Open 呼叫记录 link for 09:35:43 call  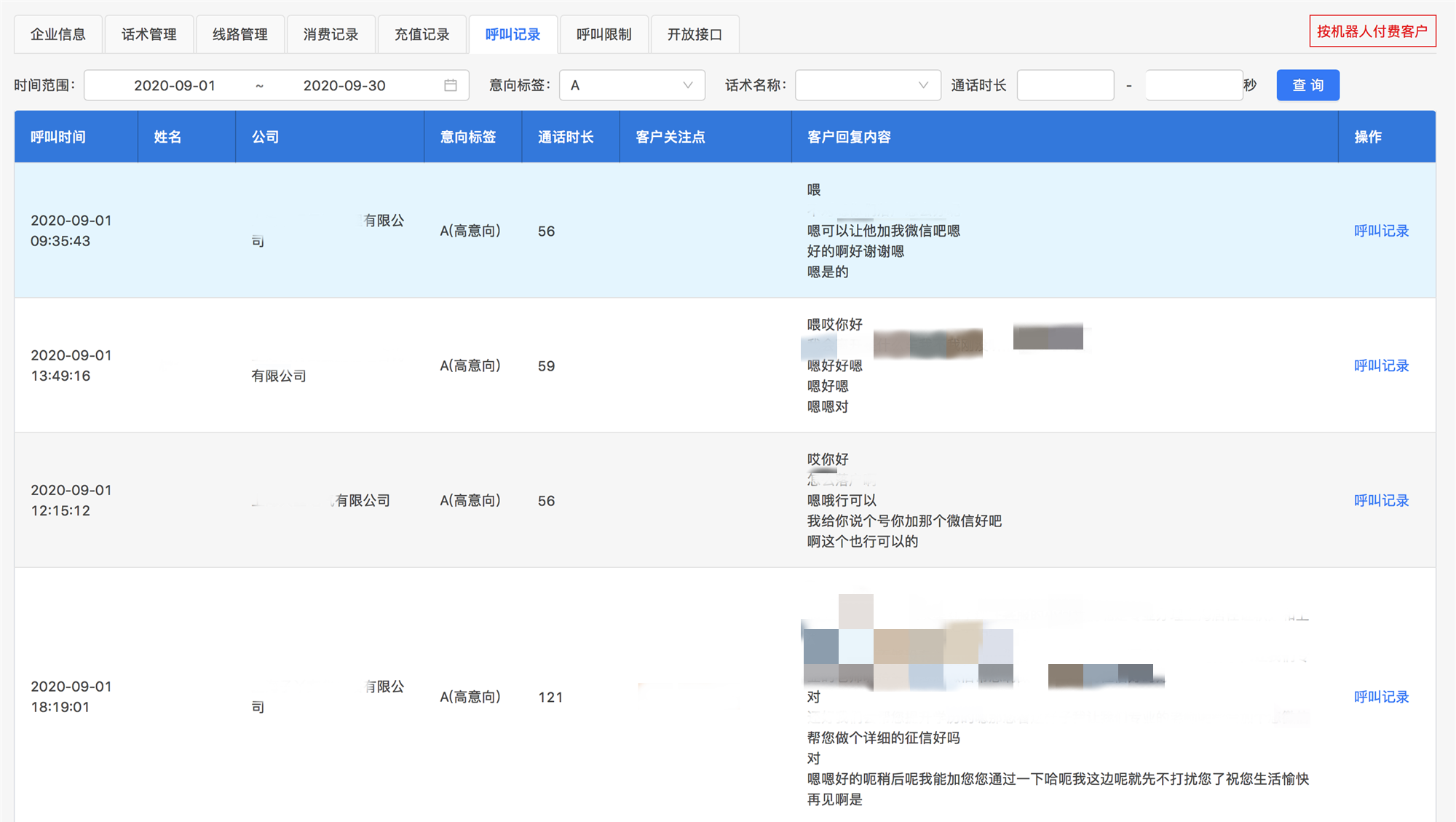[x=1381, y=231]
